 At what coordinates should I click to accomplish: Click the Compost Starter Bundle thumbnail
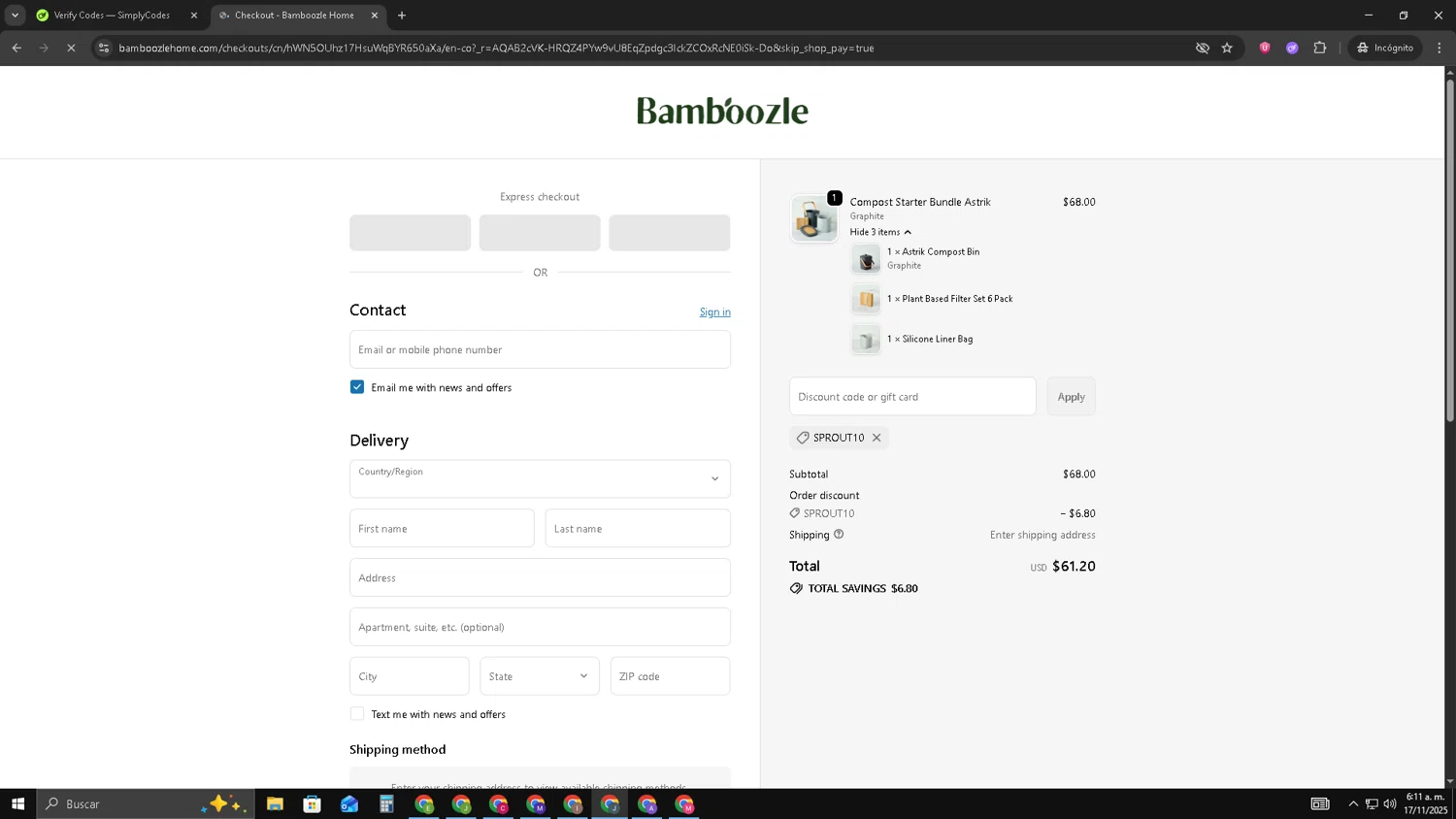click(814, 218)
